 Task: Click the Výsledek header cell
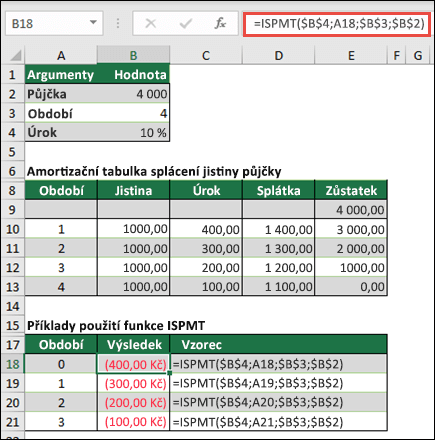(x=133, y=345)
